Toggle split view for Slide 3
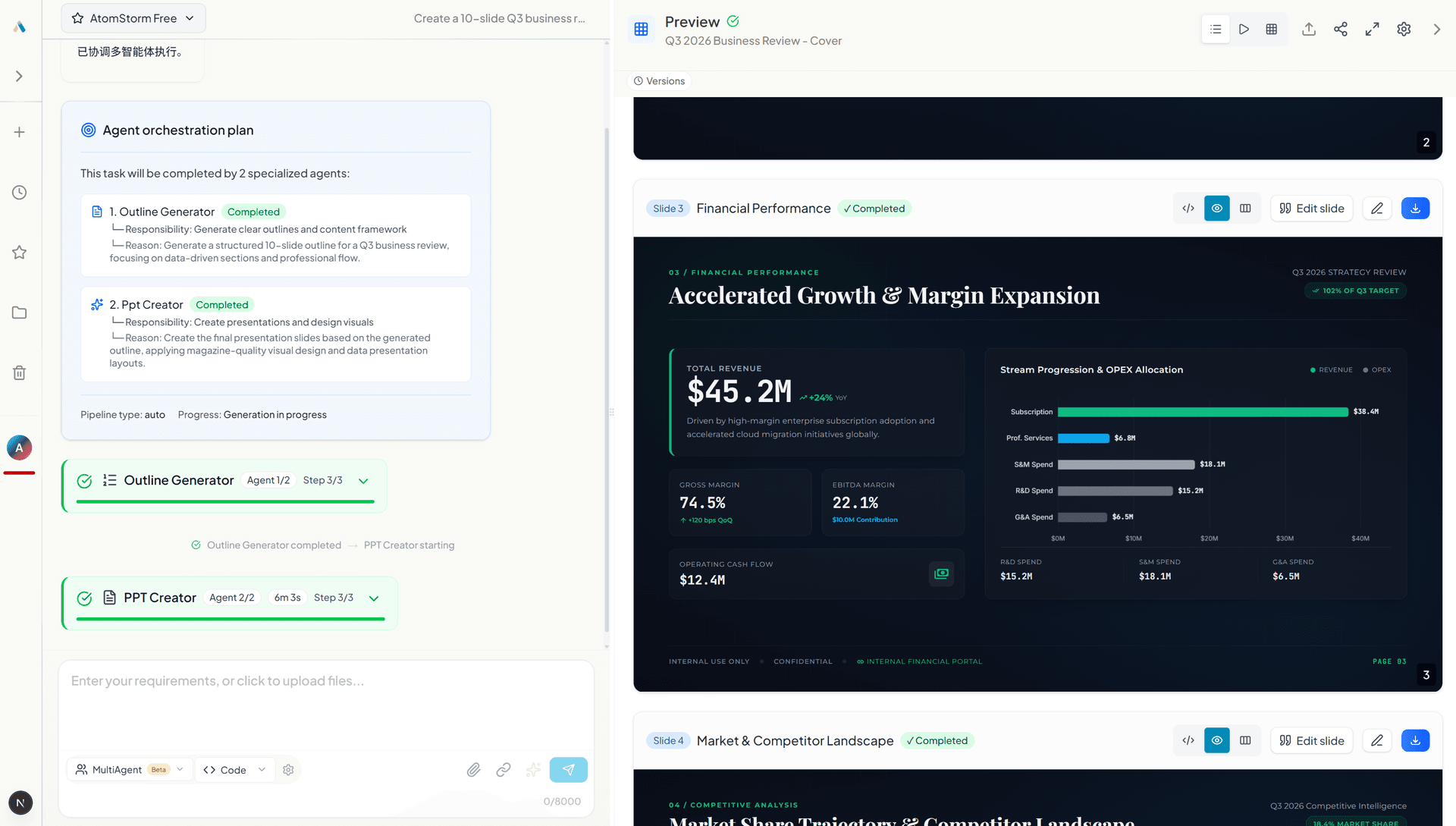This screenshot has width=1456, height=826. [x=1245, y=209]
